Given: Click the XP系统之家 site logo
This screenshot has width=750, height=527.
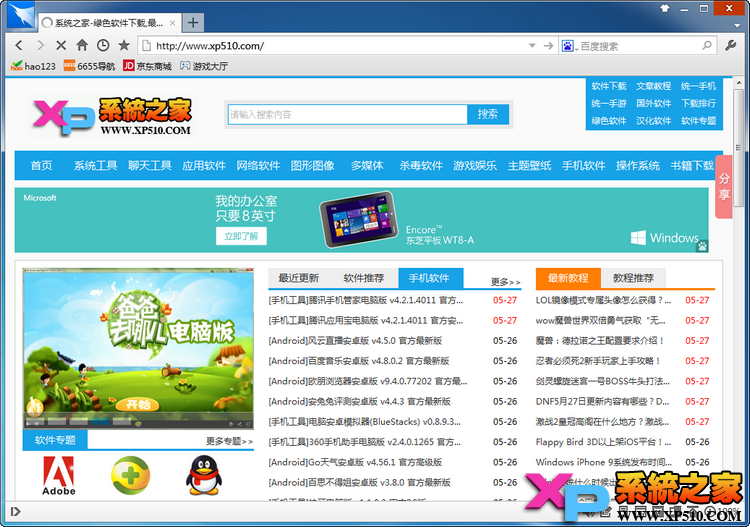Looking at the screenshot, I should point(113,116).
